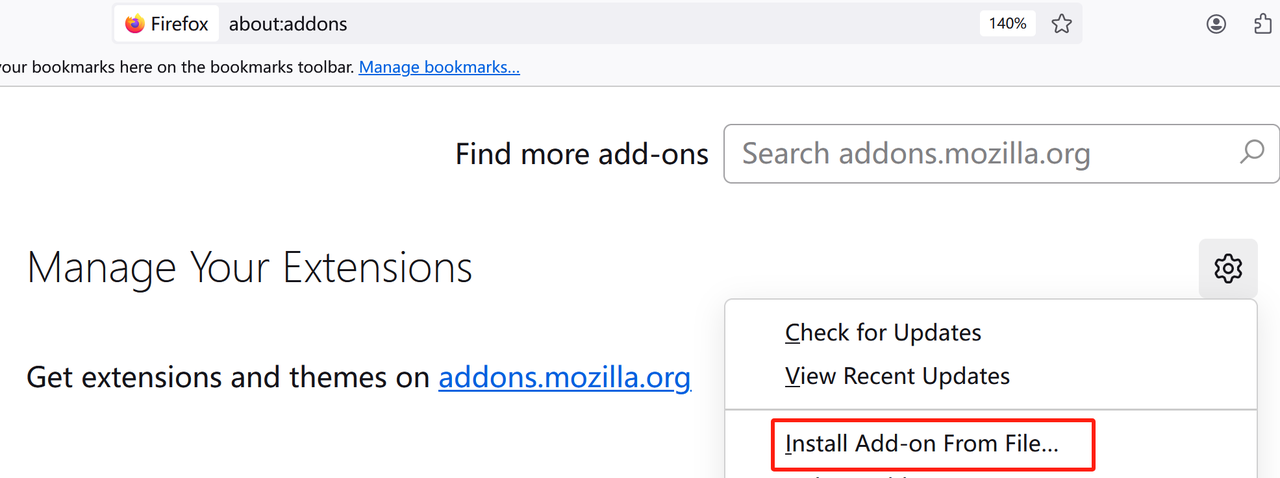Click the Find more add-ons label

[x=581, y=154]
